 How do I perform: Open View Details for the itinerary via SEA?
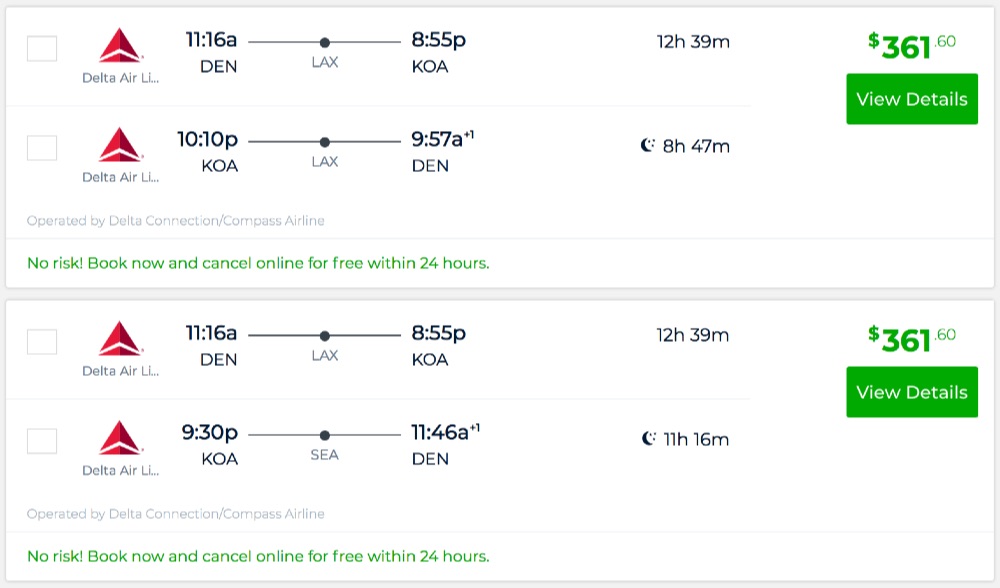tap(911, 392)
